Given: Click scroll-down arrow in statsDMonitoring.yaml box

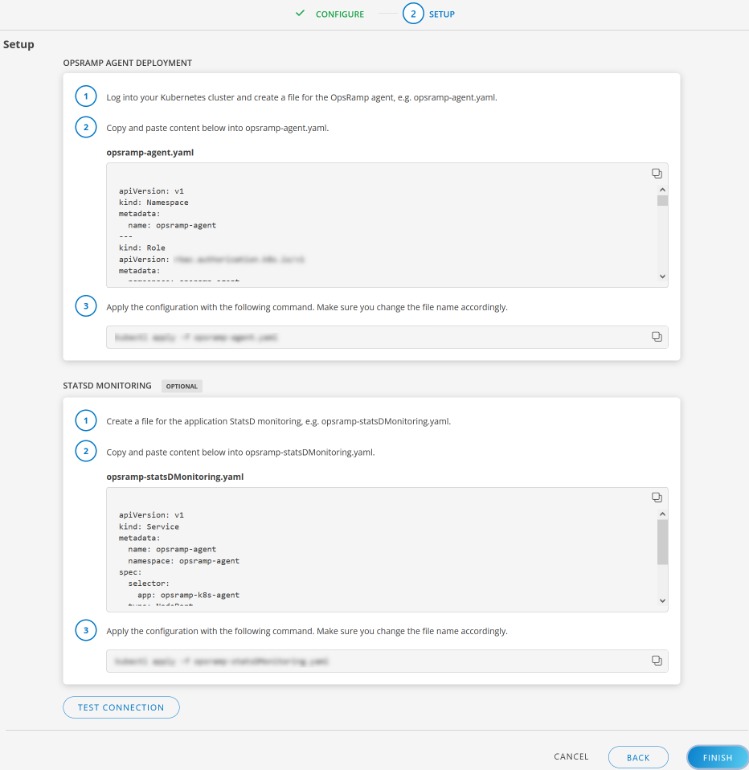Looking at the screenshot, I should coord(662,601).
